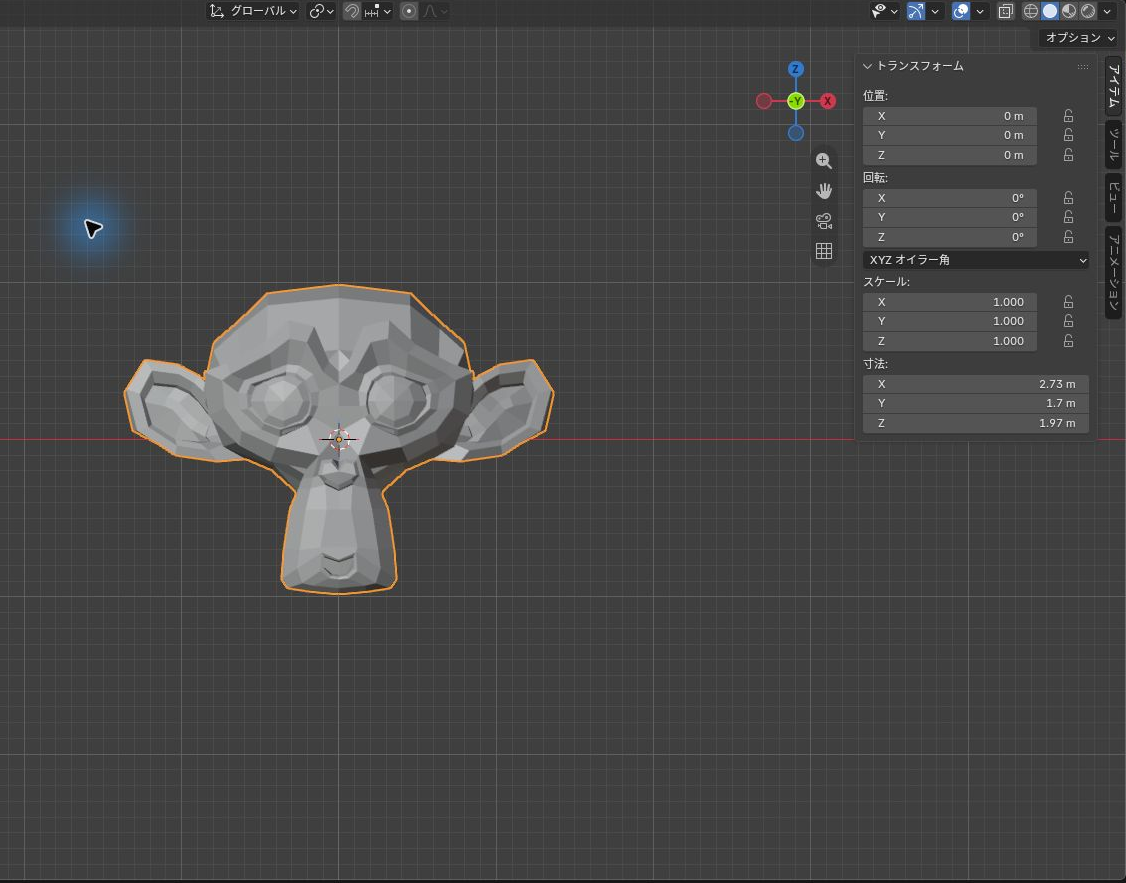Click the negative X axis gizmo circle

(x=763, y=101)
